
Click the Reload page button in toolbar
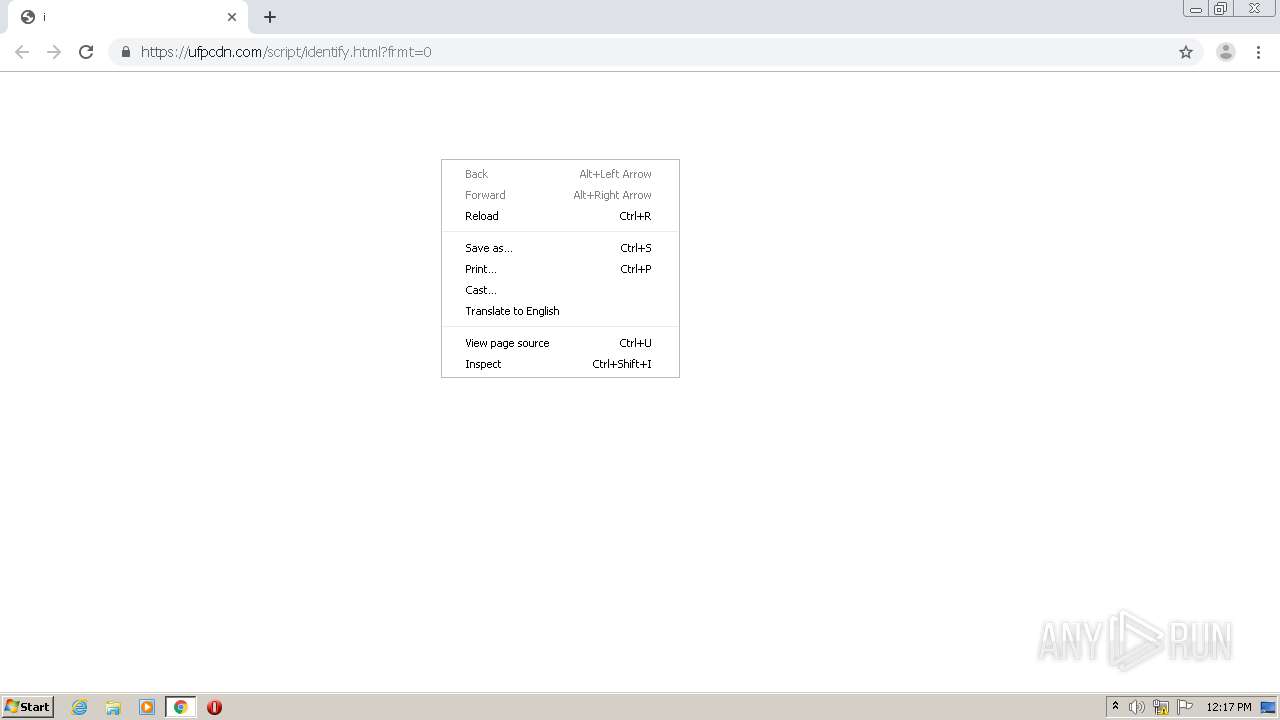point(86,52)
